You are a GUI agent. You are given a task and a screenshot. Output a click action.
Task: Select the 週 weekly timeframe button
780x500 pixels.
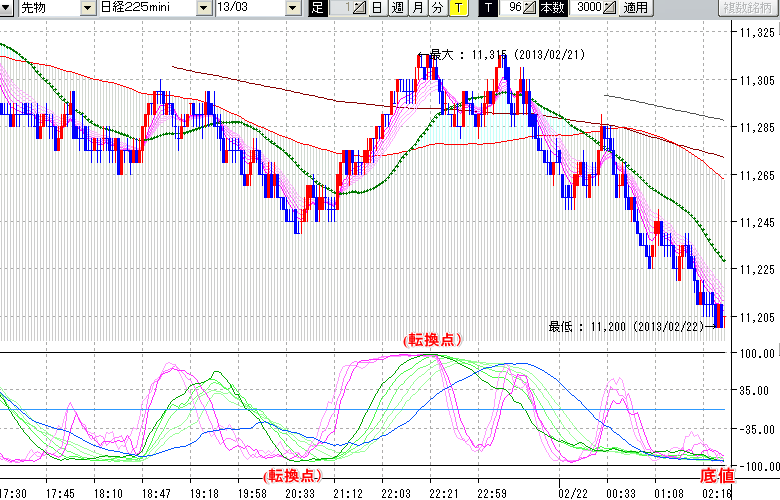click(x=397, y=8)
